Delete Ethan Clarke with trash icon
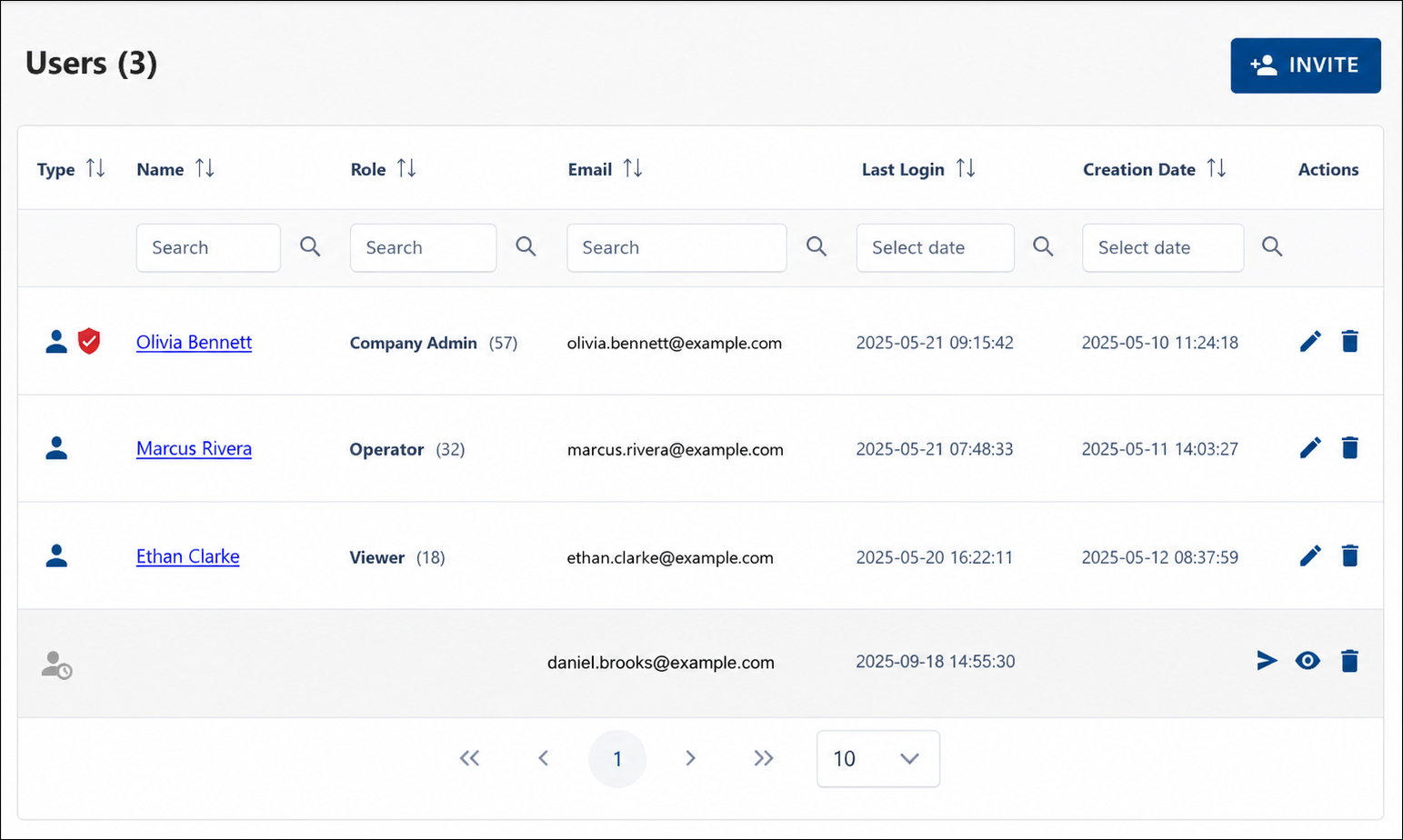This screenshot has width=1403, height=840. point(1350,555)
